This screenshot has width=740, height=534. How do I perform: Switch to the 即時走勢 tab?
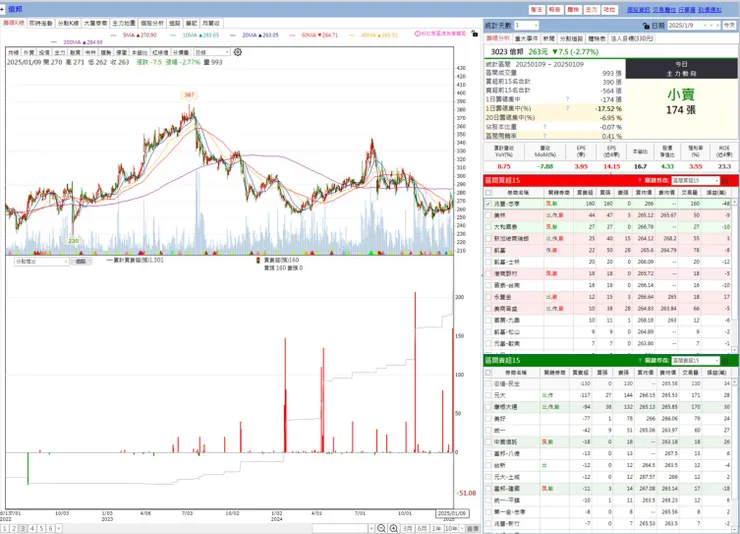41,23
